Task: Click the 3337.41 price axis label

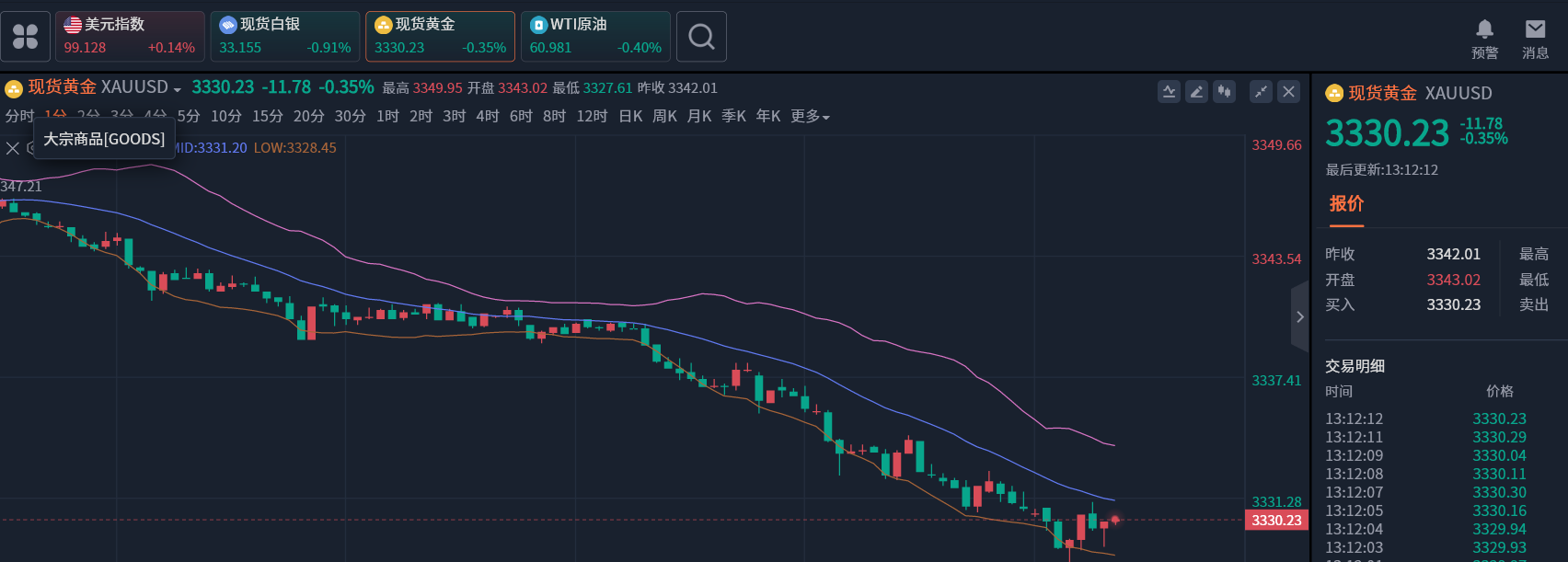Action: click(1276, 381)
